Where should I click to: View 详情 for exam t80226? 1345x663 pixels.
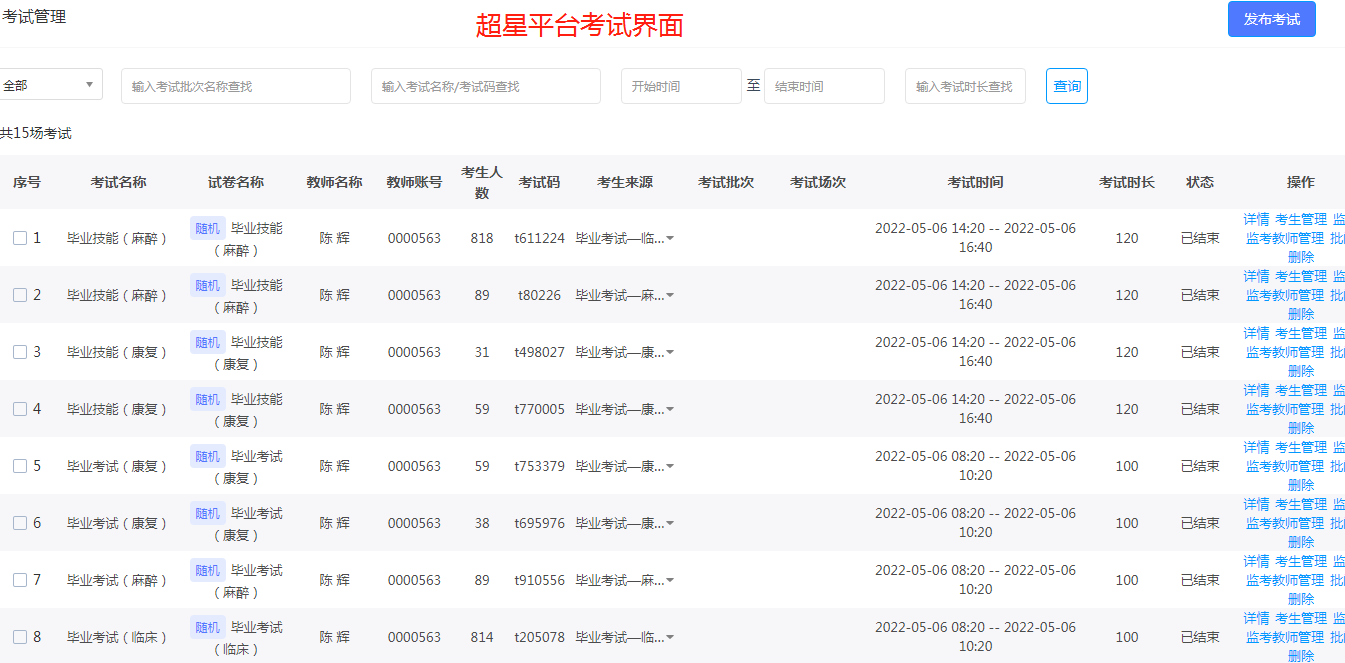(1256, 276)
